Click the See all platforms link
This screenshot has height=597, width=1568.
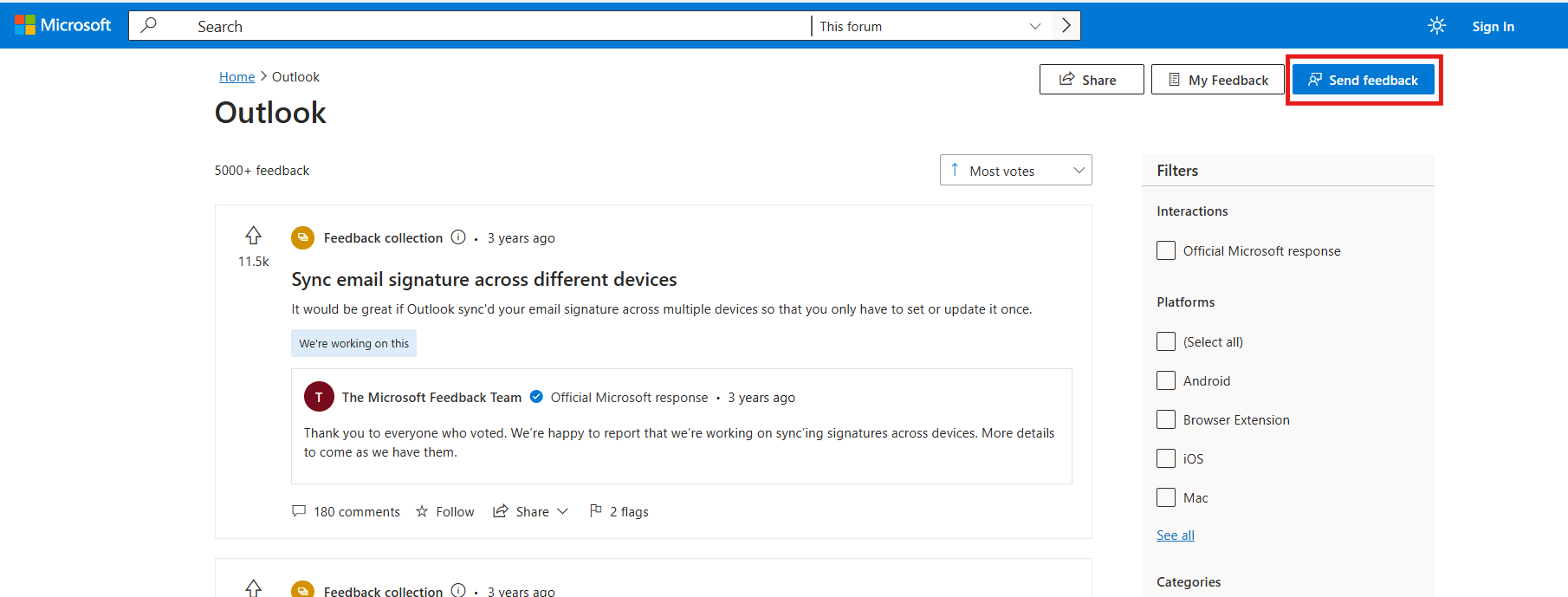[x=1176, y=535]
